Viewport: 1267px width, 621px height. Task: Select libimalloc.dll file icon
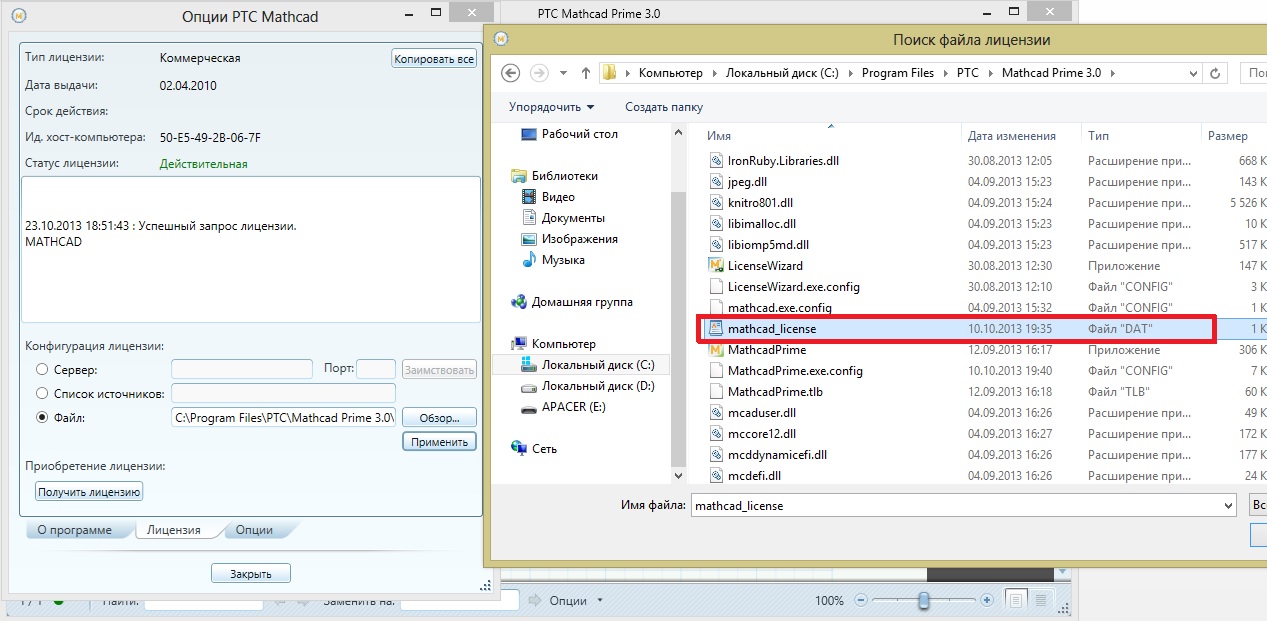[x=715, y=224]
